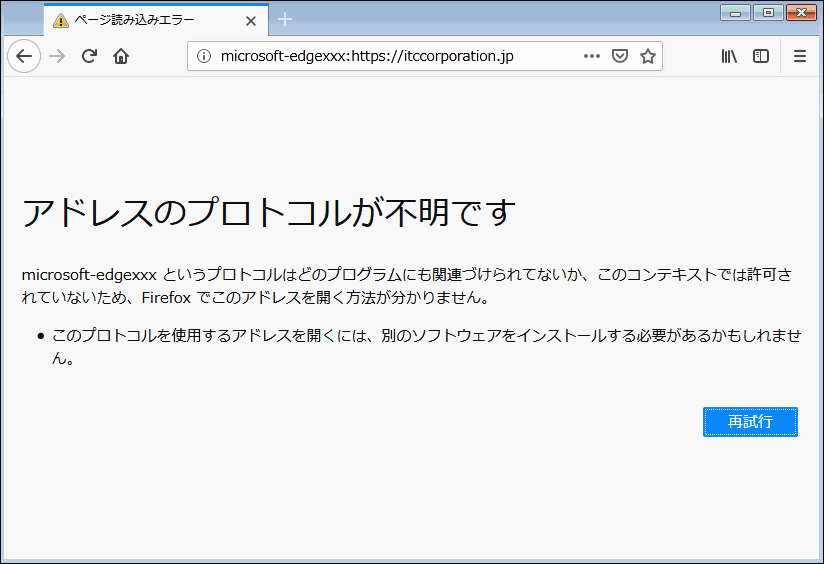The height and width of the screenshot is (564, 824).
Task: Minimize the Firefox window
Action: (x=735, y=13)
